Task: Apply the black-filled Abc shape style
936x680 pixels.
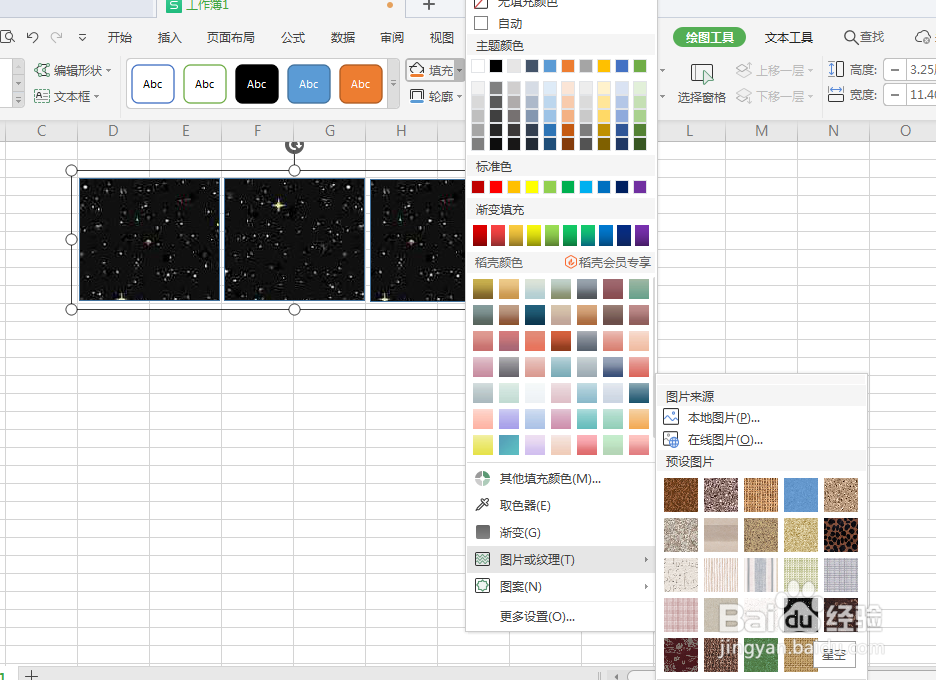Action: [x=257, y=84]
